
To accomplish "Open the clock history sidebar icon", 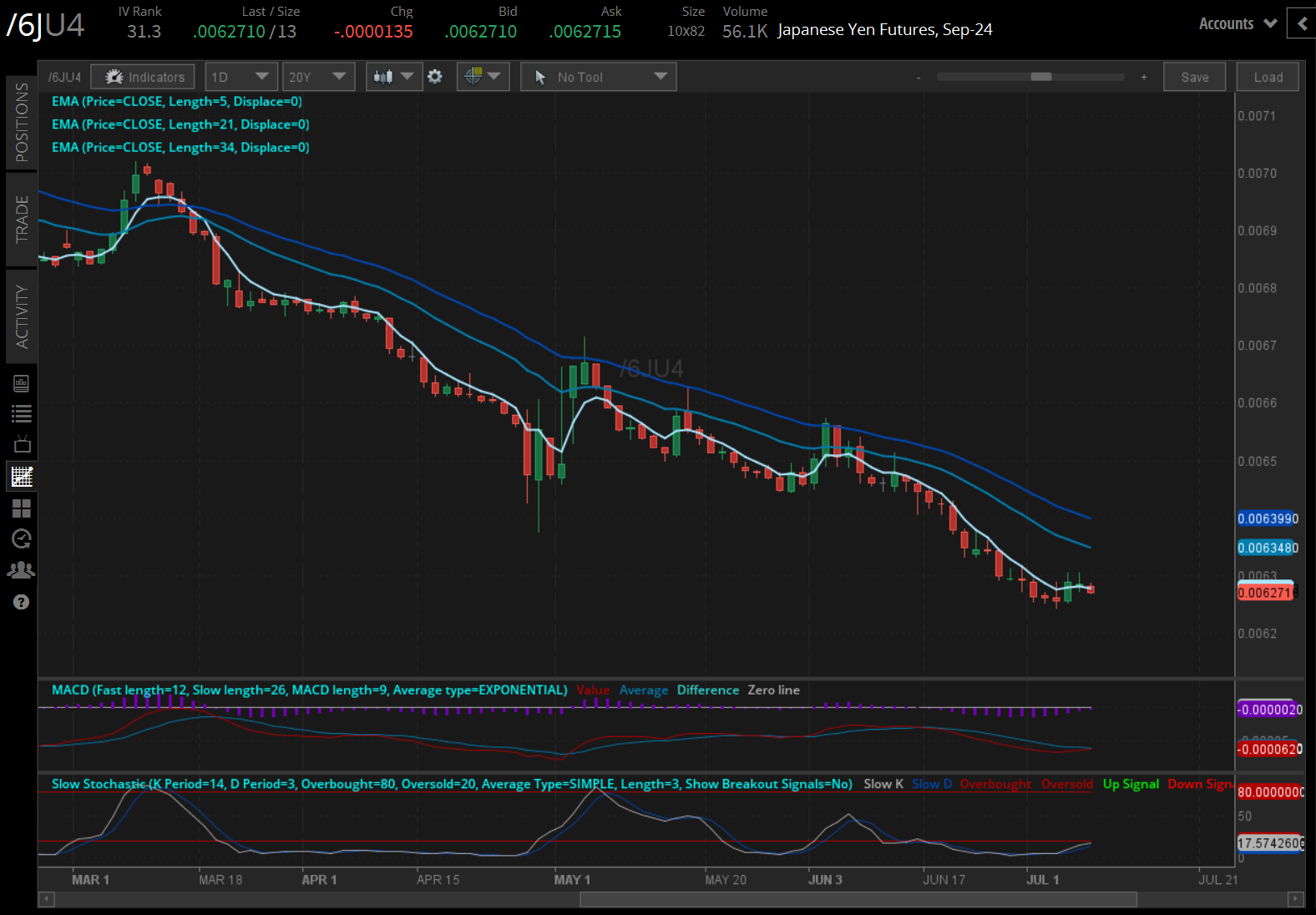I will pyautogui.click(x=22, y=538).
